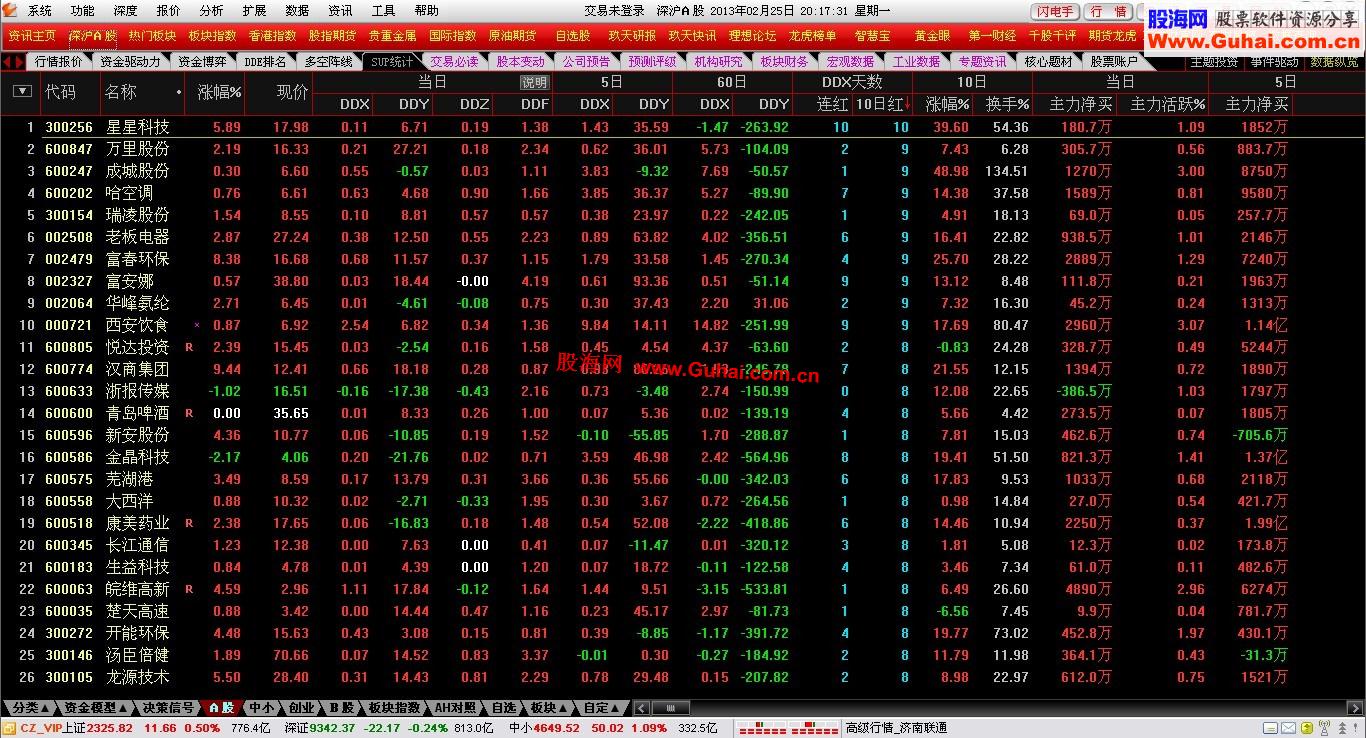Click the 行情 button at top right
This screenshot has height=738, width=1366.
[x=1109, y=11]
